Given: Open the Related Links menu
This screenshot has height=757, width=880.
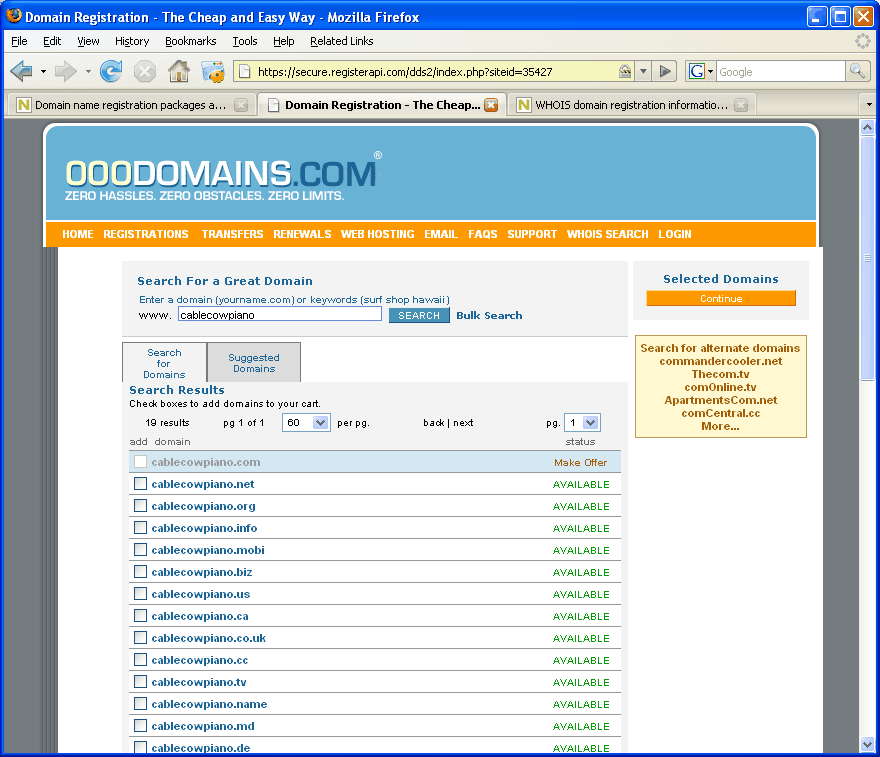Looking at the screenshot, I should (x=341, y=41).
